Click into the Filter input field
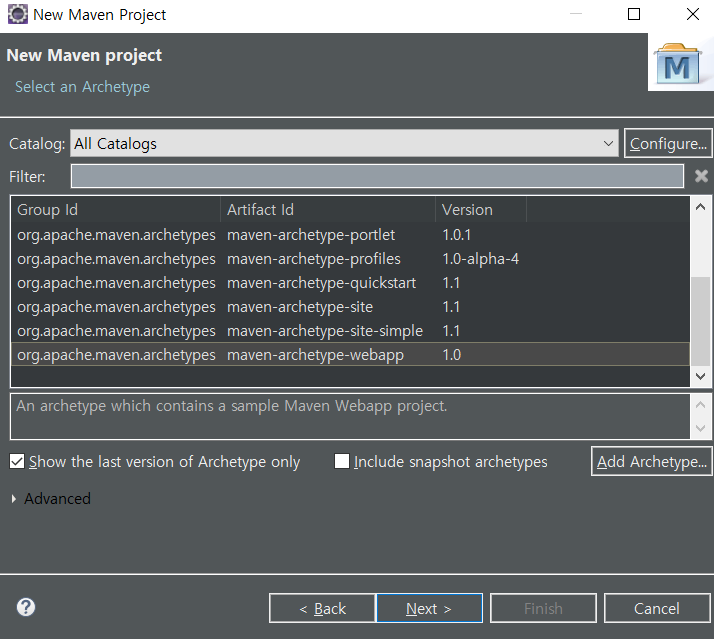Viewport: 714px width, 639px height. (x=377, y=176)
